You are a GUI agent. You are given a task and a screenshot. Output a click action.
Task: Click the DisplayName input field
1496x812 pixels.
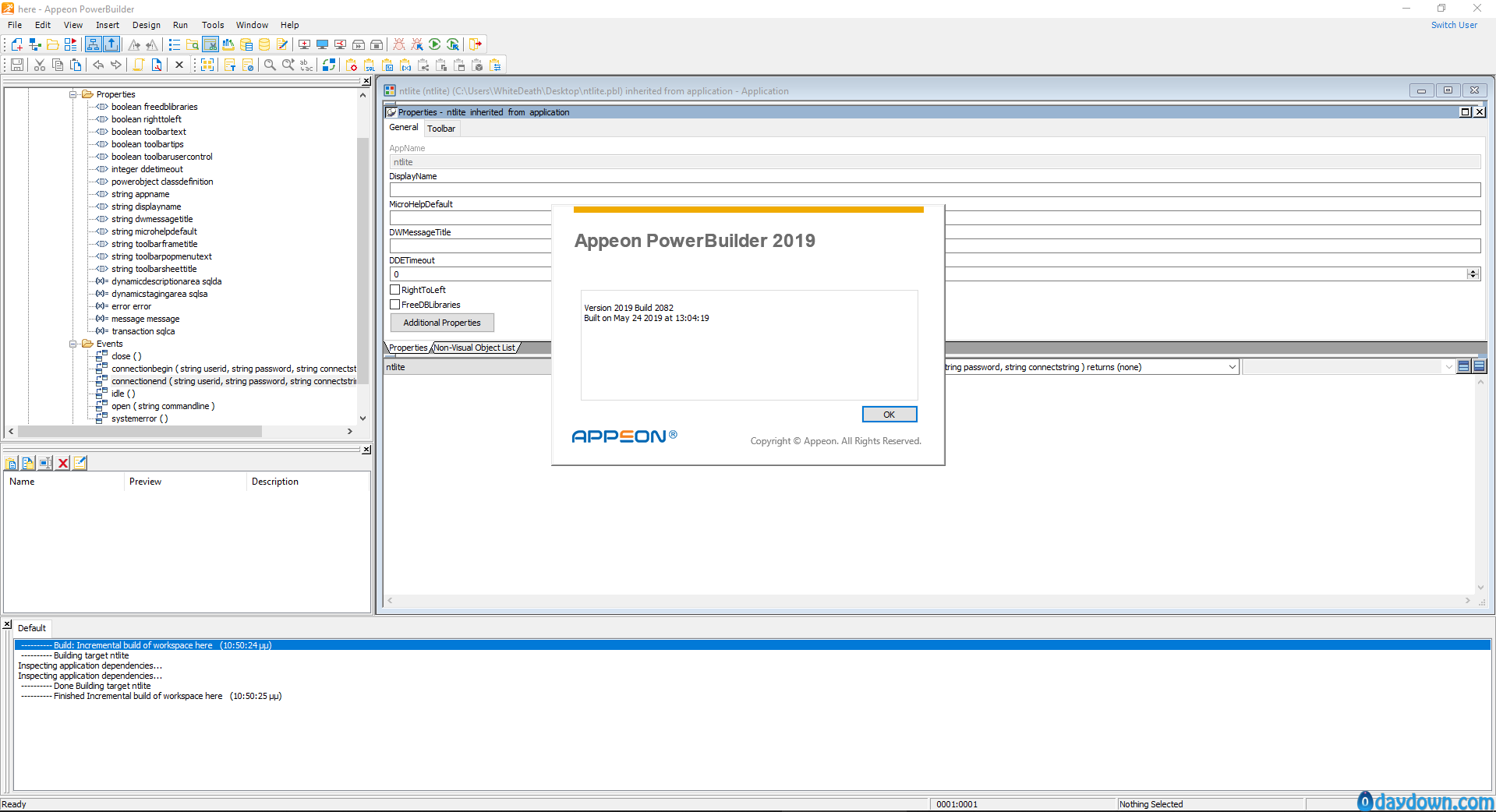pyautogui.click(x=935, y=190)
